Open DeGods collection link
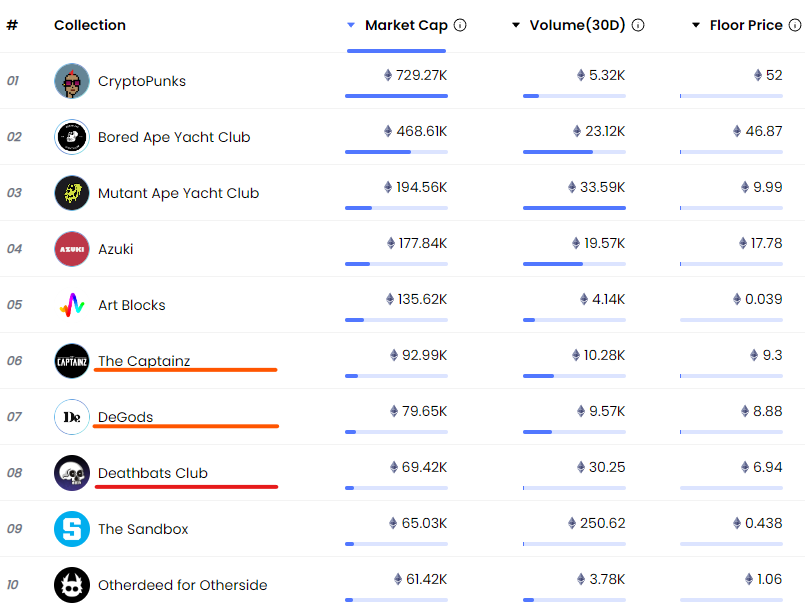This screenshot has width=805, height=609. click(125, 417)
